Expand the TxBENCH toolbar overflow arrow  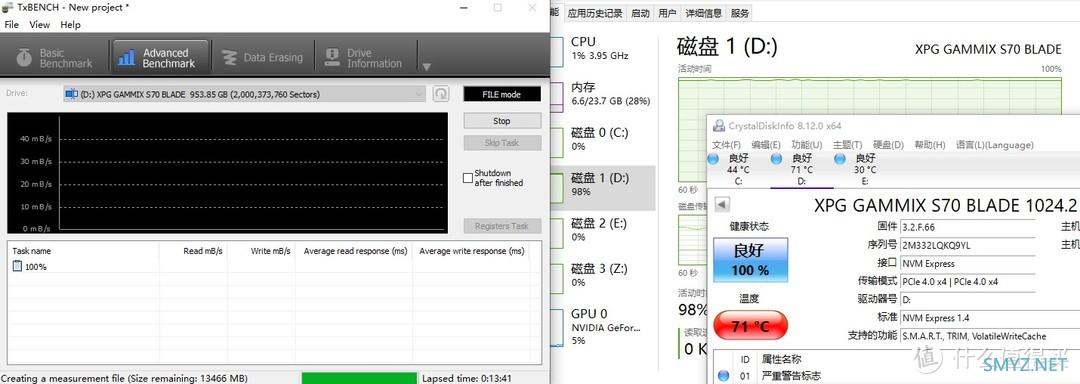coord(426,67)
